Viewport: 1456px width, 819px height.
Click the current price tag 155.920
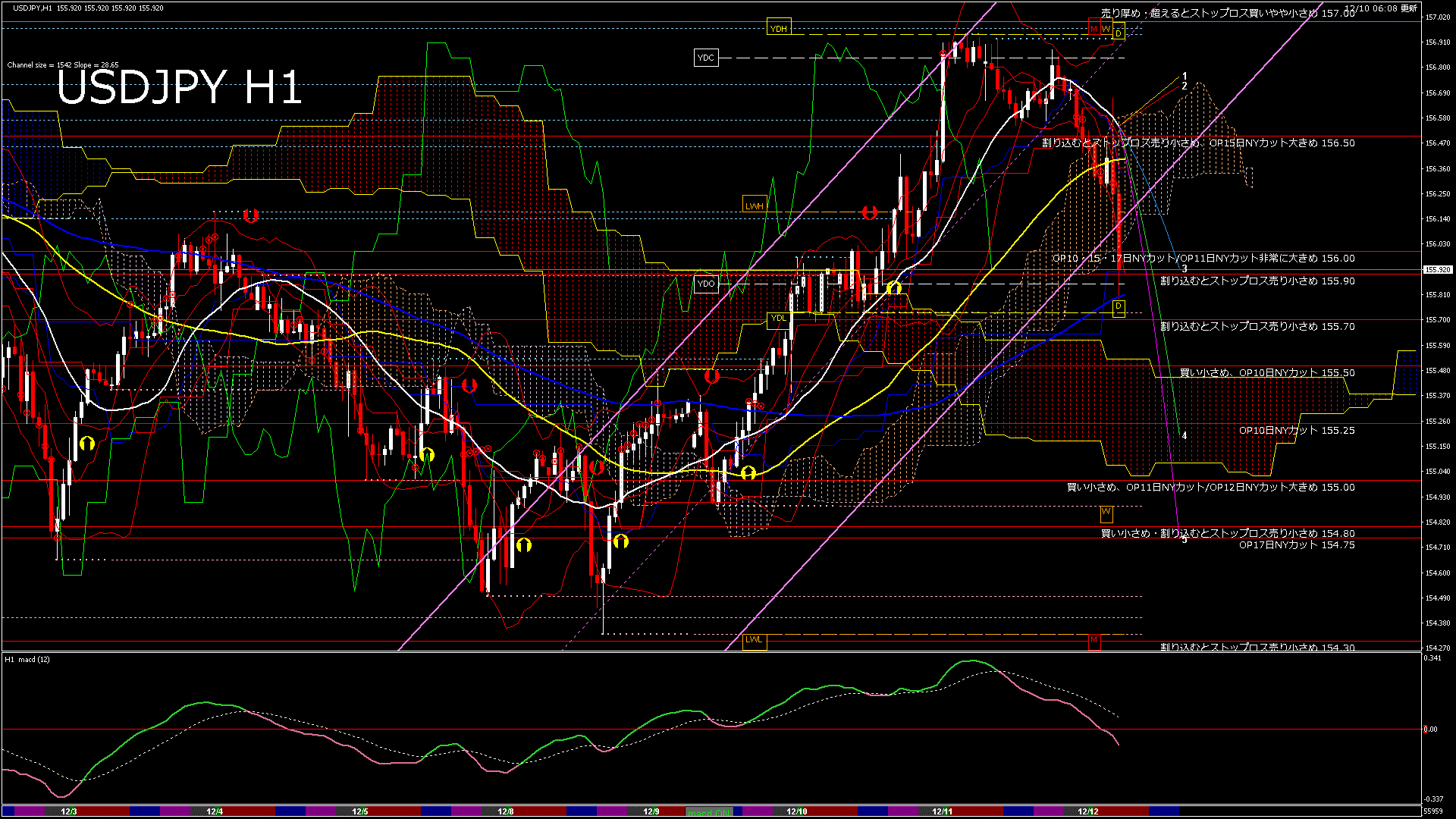1438,269
